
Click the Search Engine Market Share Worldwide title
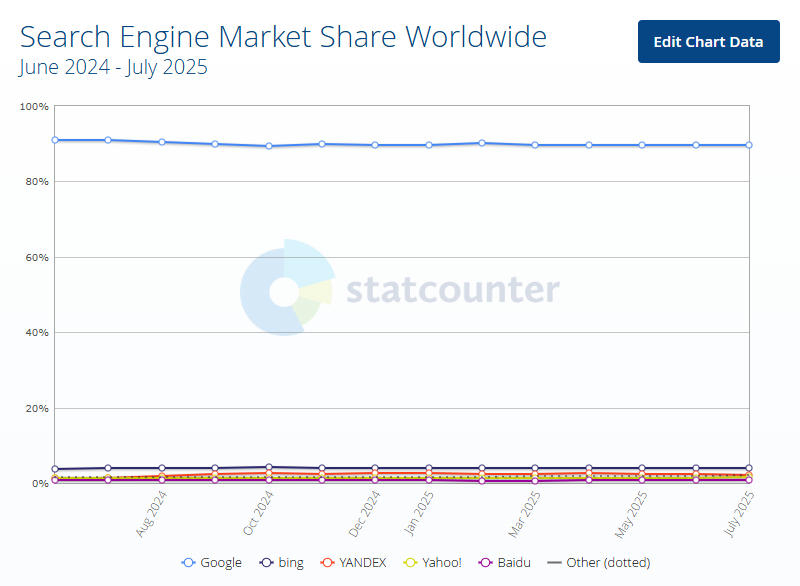[283, 37]
